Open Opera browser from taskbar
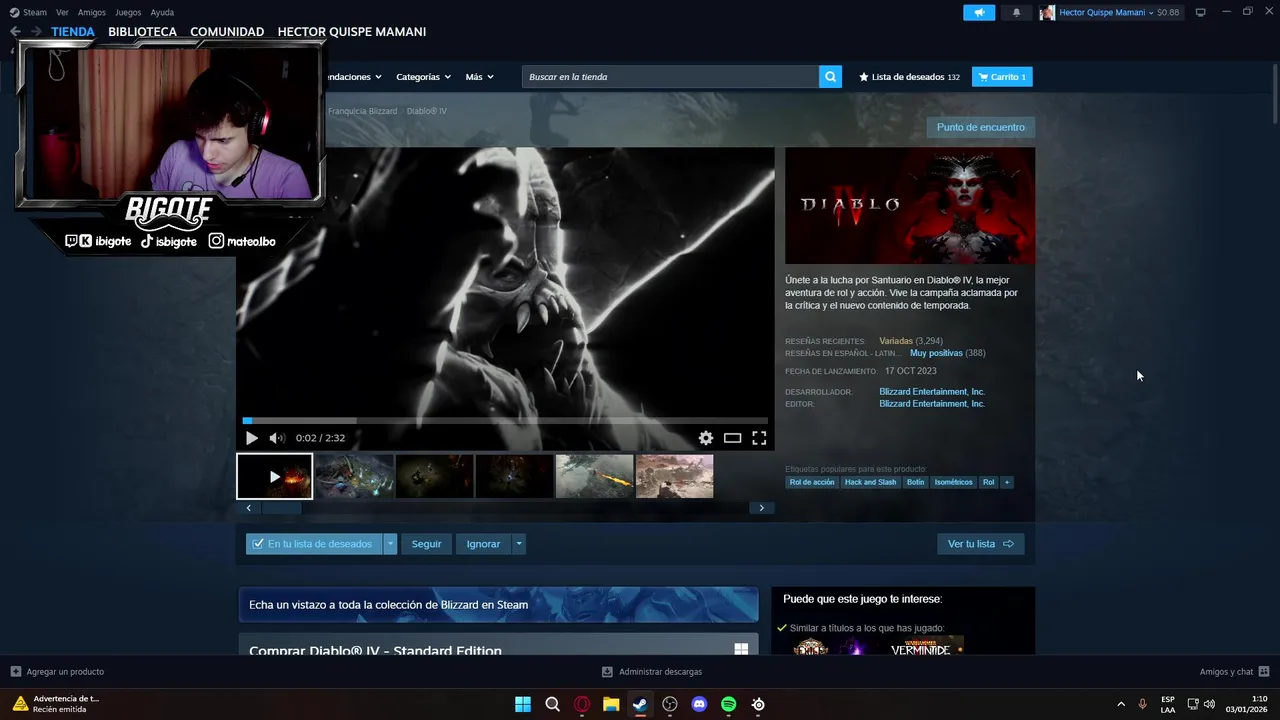 pyautogui.click(x=582, y=704)
